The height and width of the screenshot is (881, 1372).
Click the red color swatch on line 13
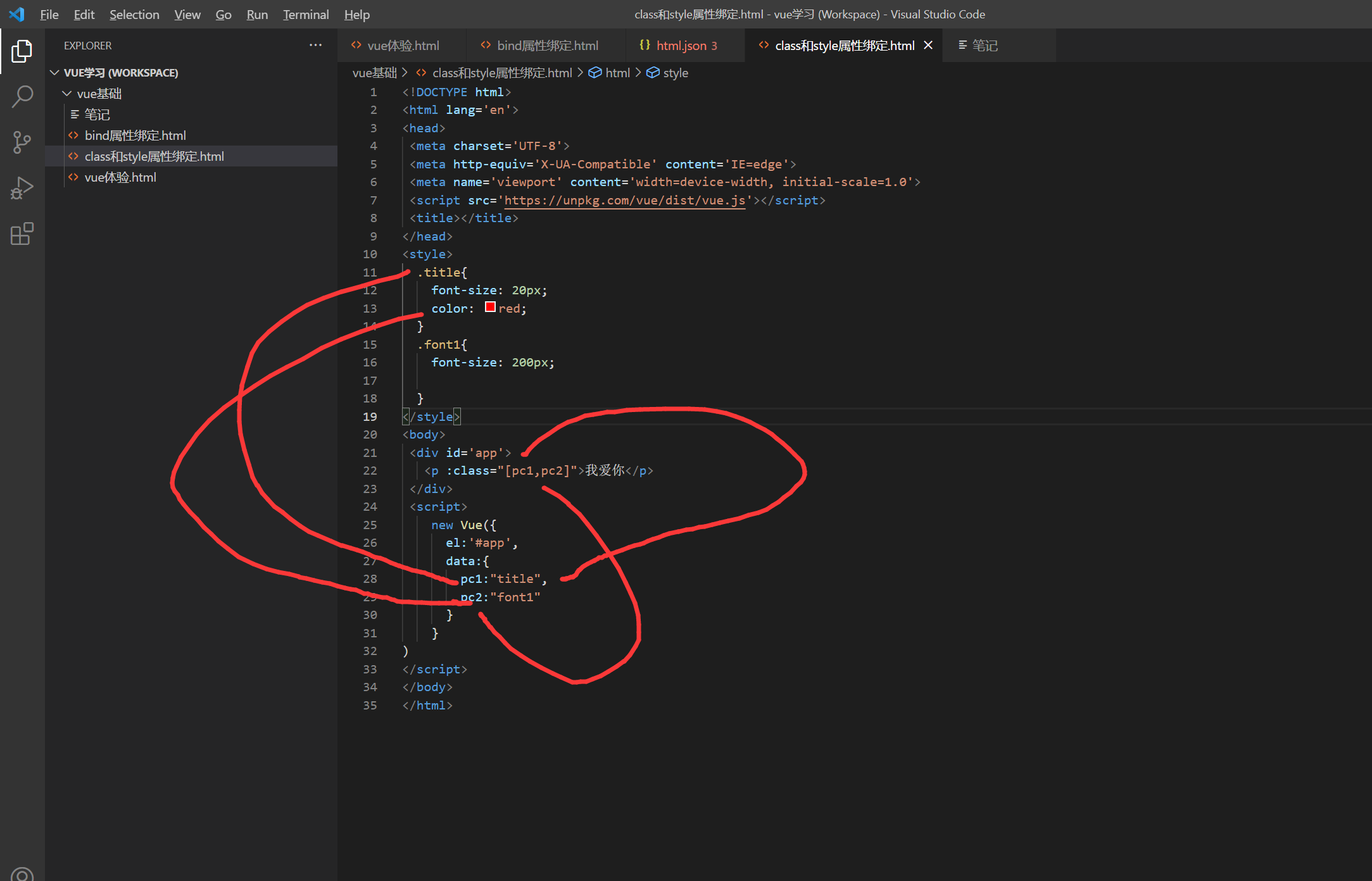pyautogui.click(x=490, y=308)
